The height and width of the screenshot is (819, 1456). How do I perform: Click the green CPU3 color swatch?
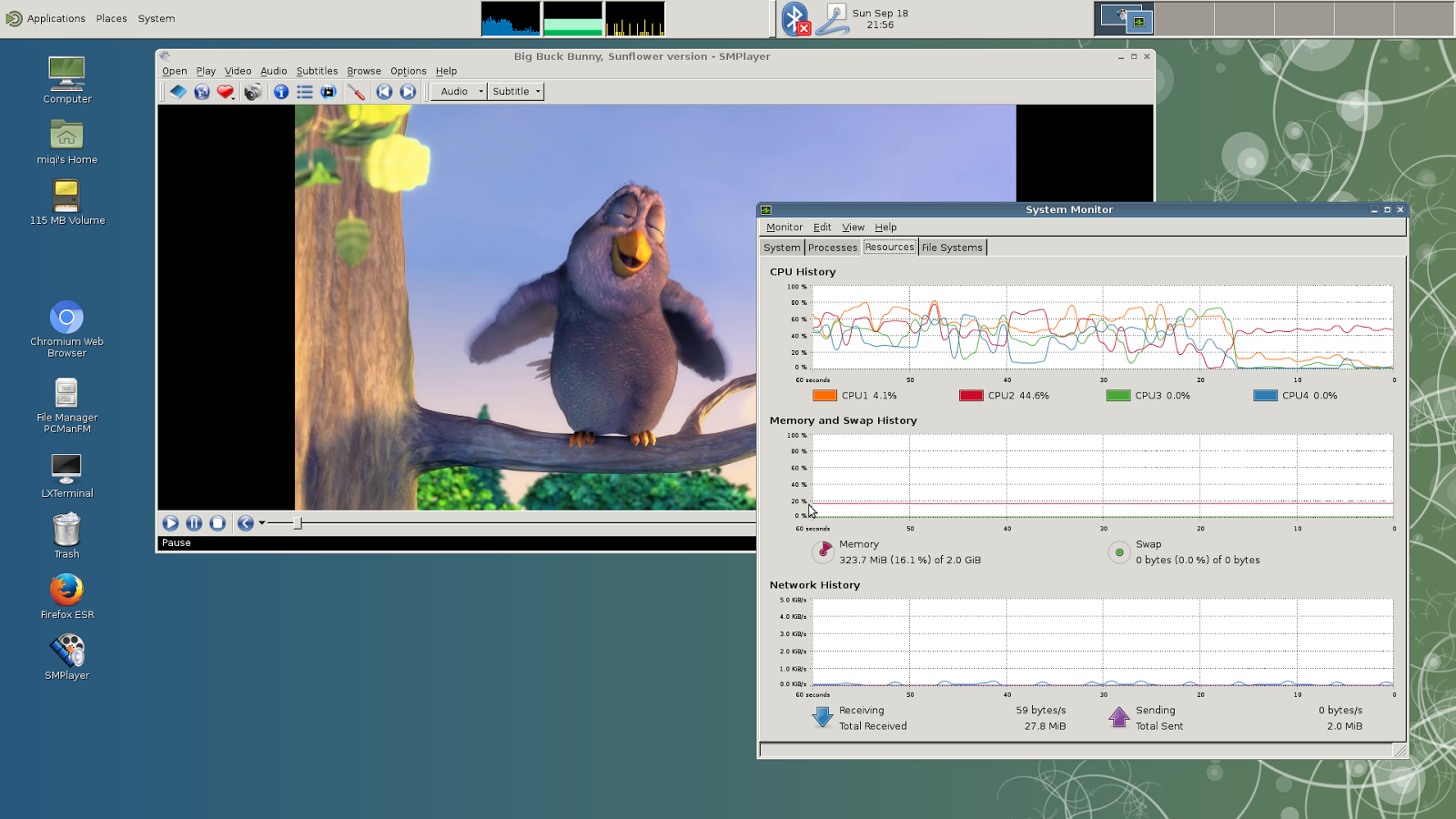(1118, 396)
